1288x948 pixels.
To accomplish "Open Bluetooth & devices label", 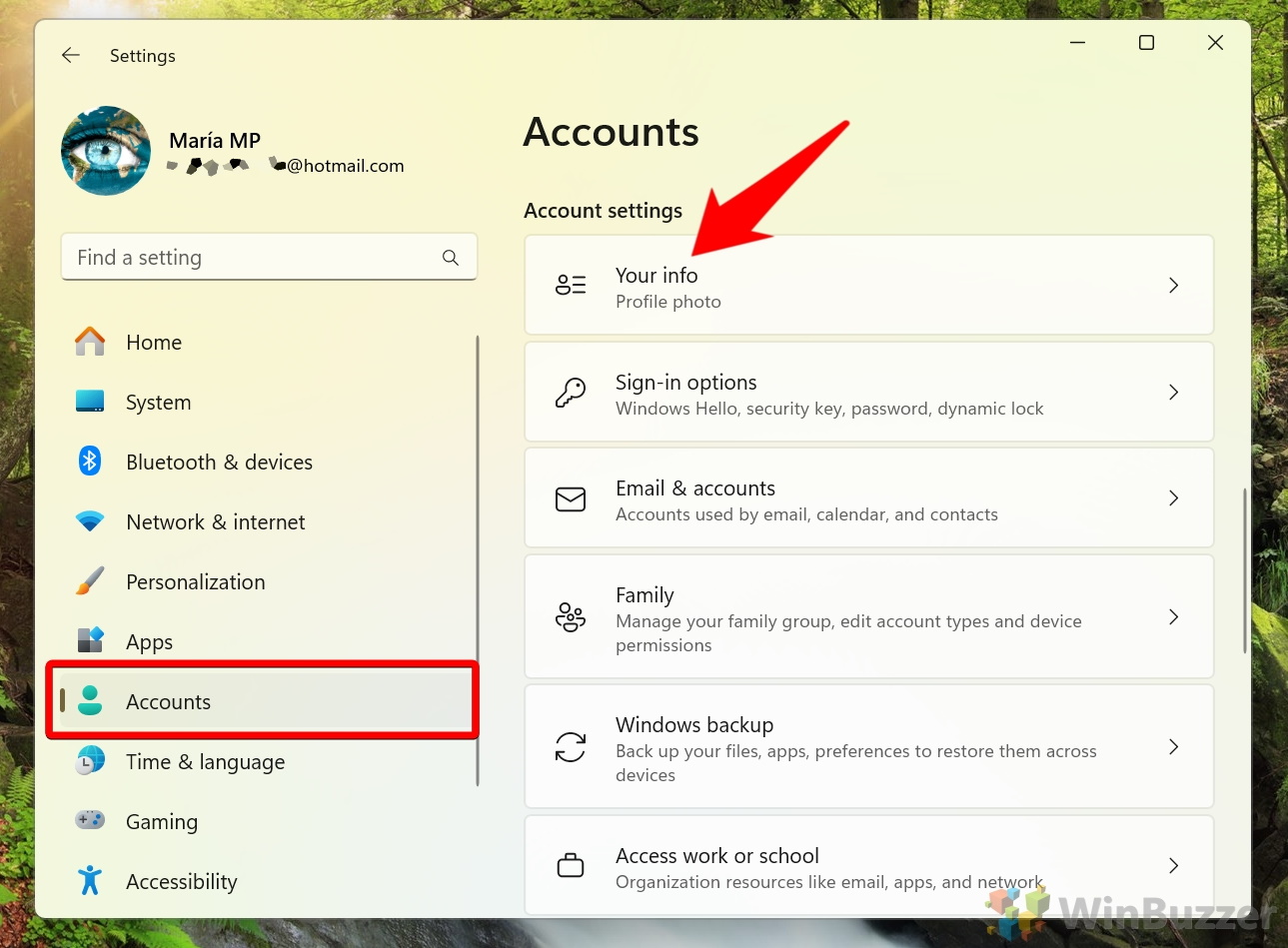I will pos(219,463).
